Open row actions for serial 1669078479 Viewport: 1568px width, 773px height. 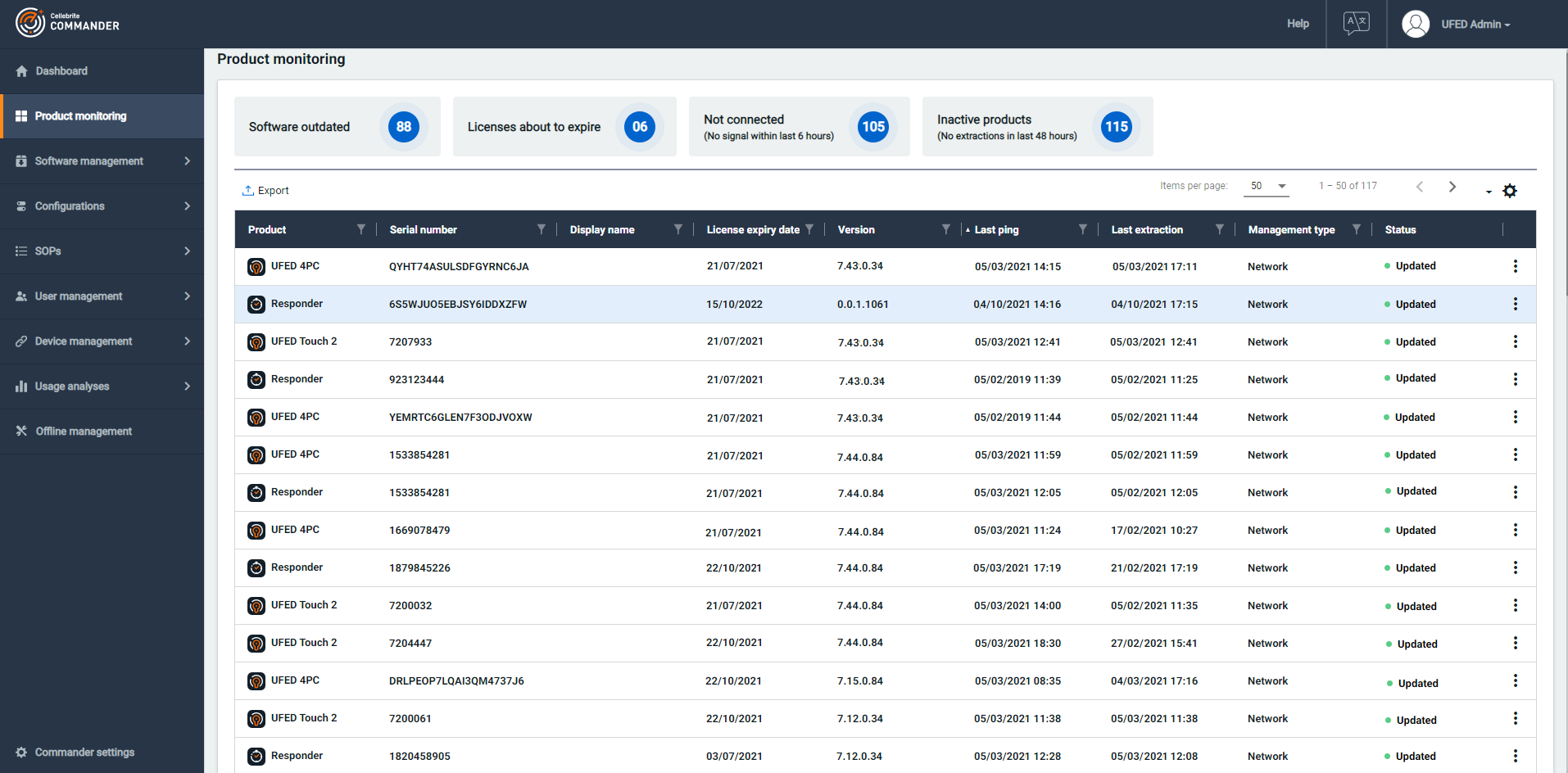point(1516,530)
